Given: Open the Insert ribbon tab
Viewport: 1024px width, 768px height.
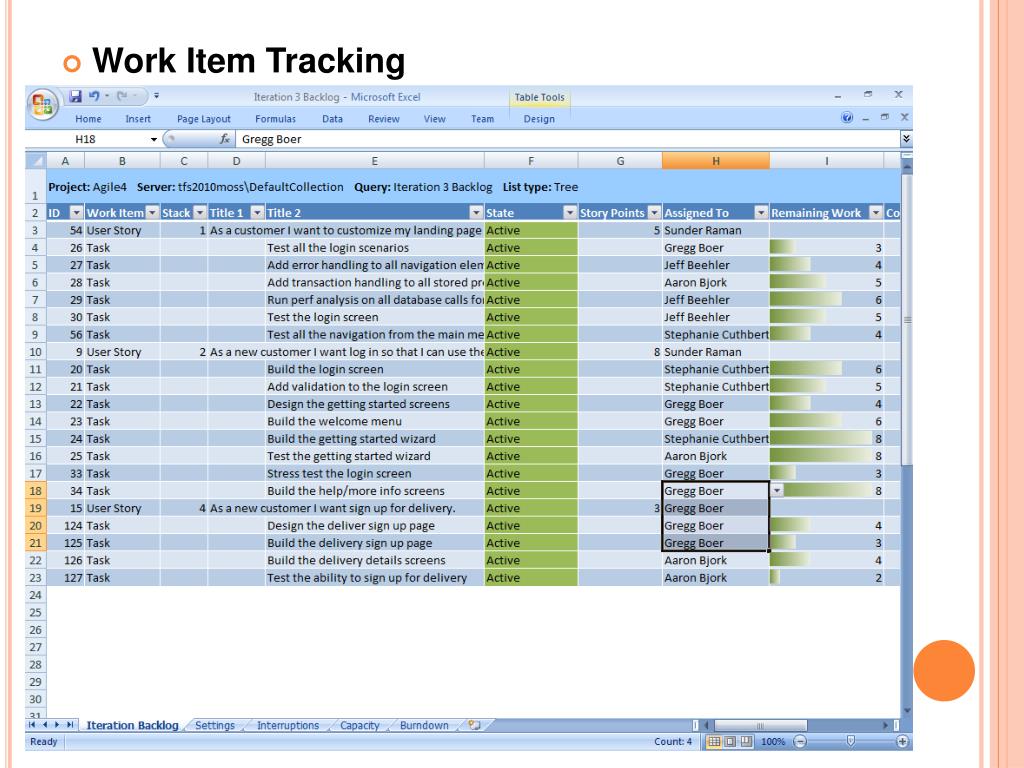Looking at the screenshot, I should coord(138,119).
